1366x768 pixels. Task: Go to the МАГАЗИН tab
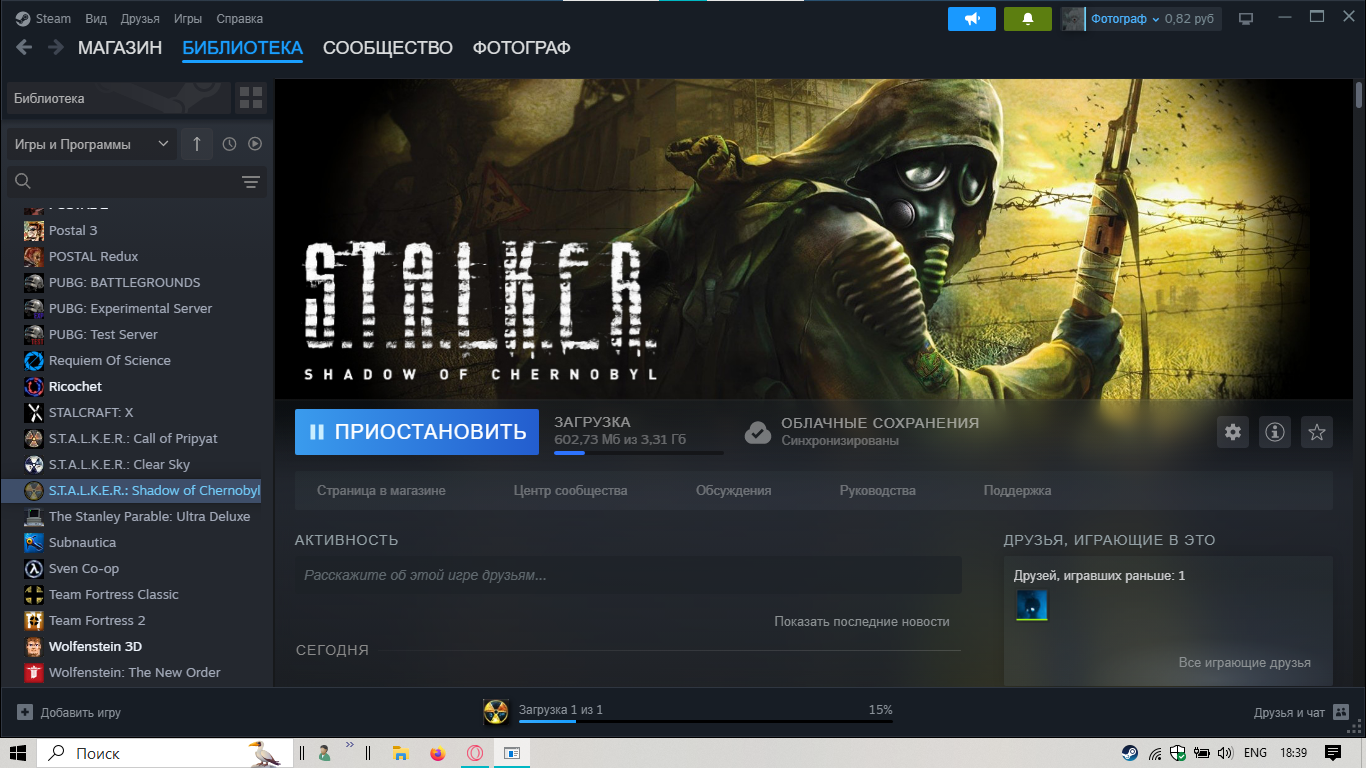120,48
